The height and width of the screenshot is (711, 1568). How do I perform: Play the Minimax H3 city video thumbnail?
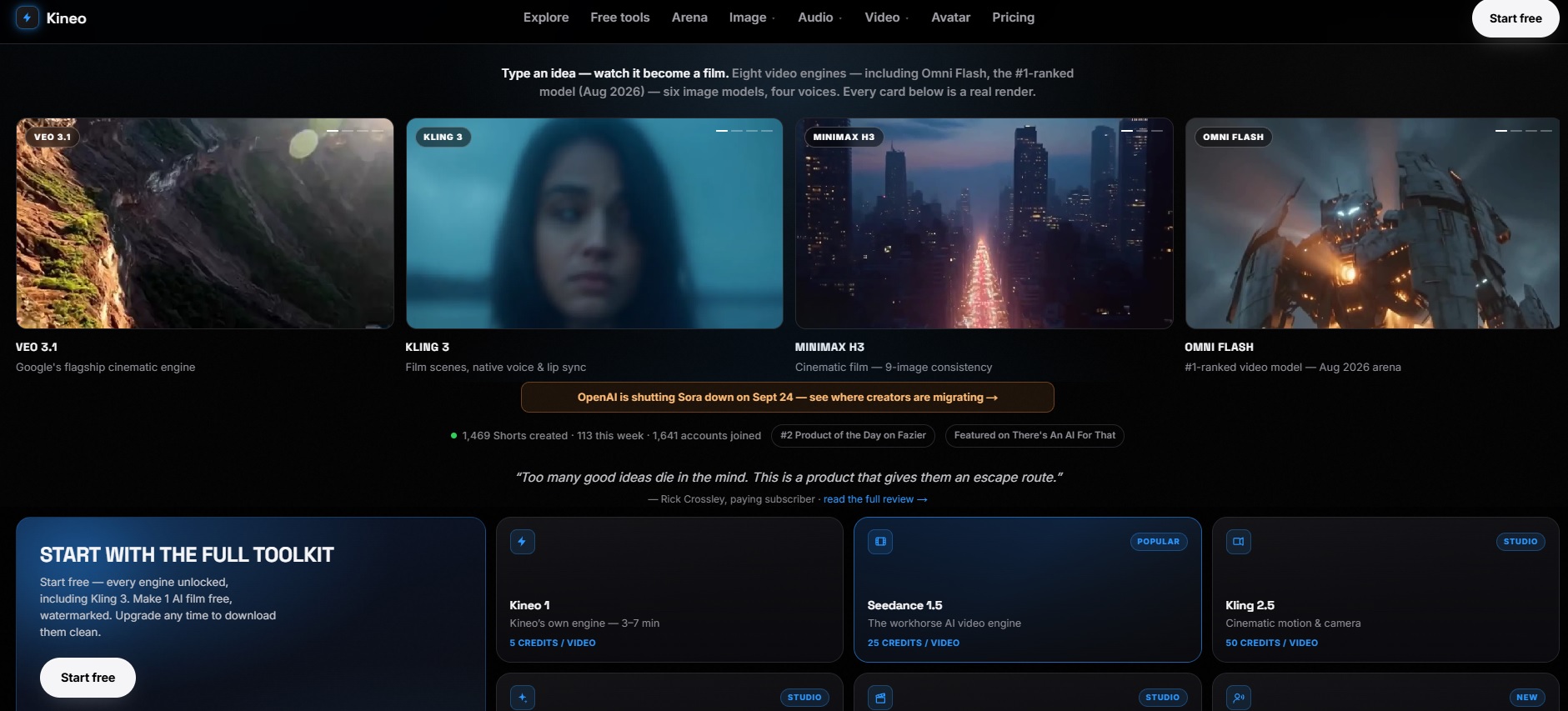pos(984,223)
